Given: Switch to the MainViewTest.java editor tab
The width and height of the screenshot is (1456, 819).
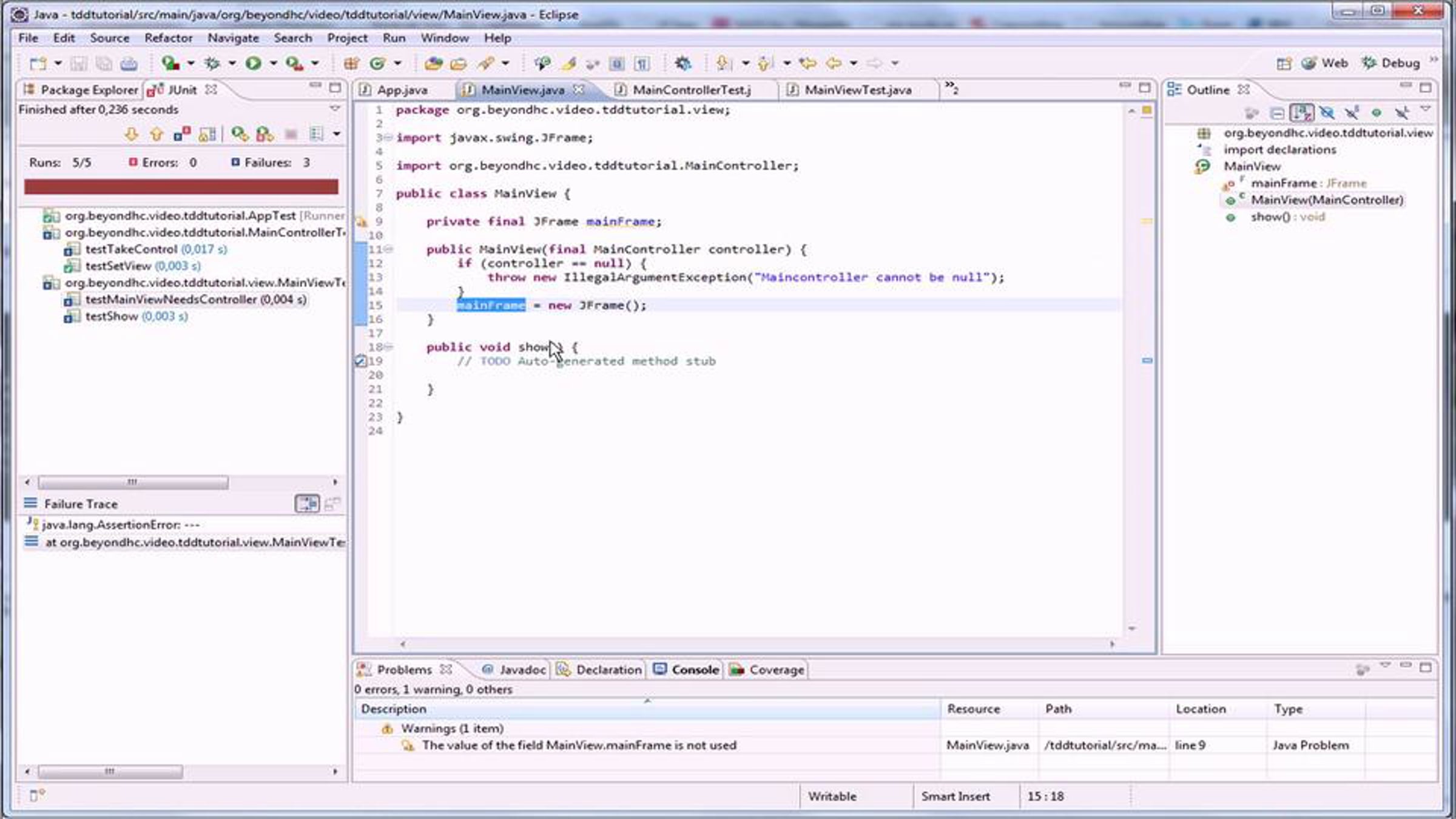Looking at the screenshot, I should click(858, 90).
